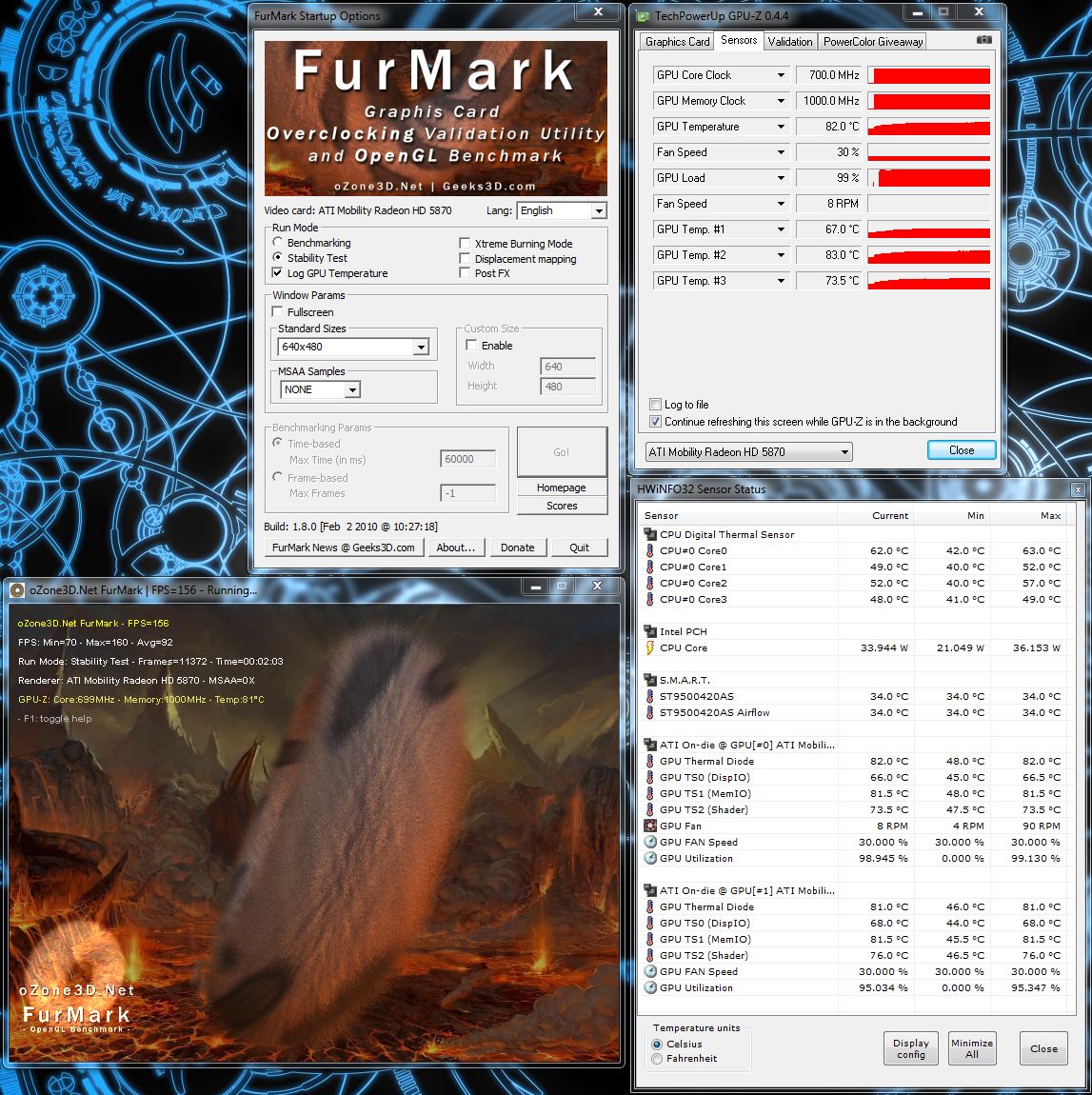The height and width of the screenshot is (1095, 1092).
Task: Click the thermometer icon beside GPU TS2 (Shader) 73.5 °C
Action: pyautogui.click(x=650, y=809)
